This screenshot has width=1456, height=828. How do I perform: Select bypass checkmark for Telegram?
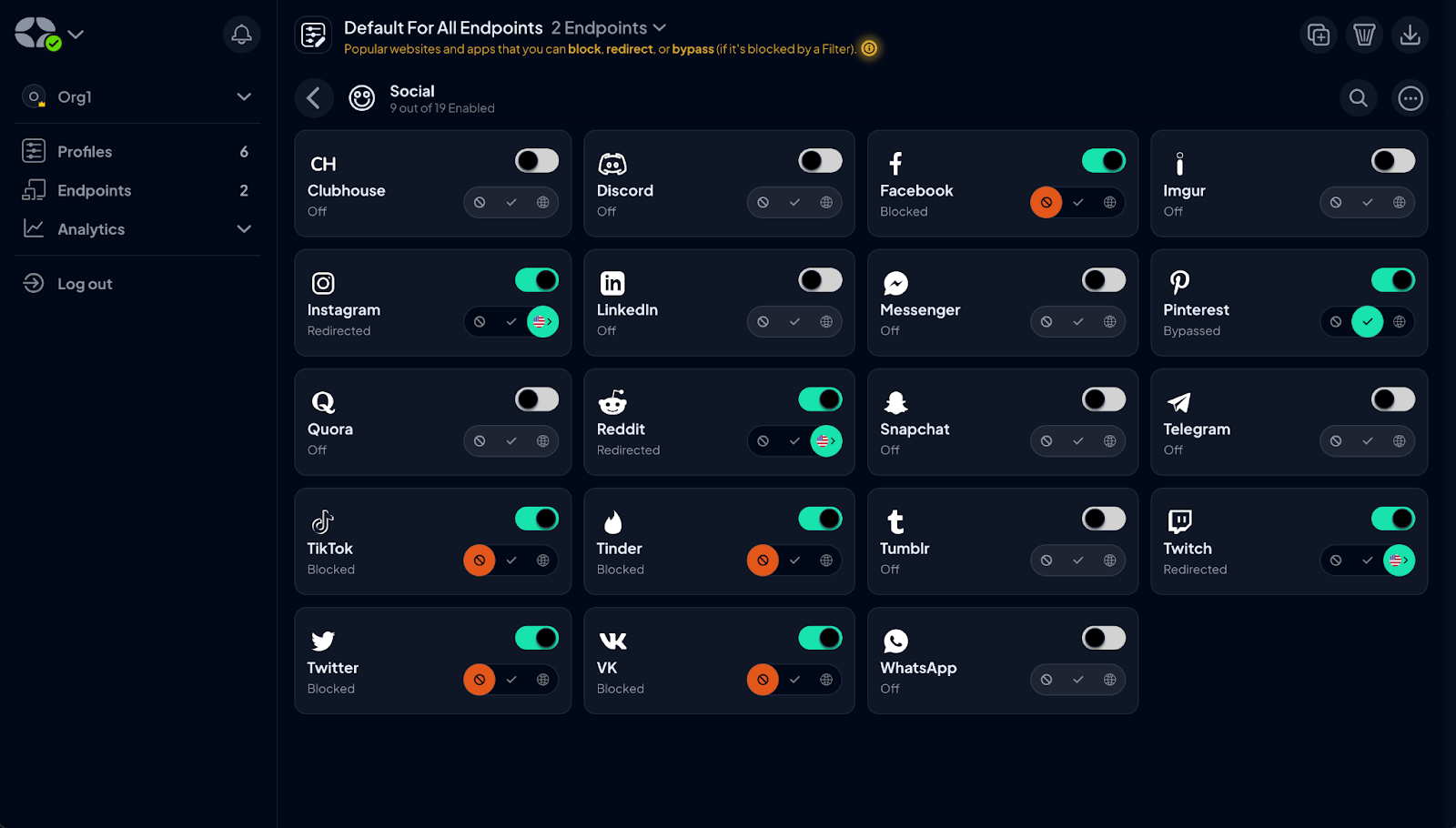pos(1367,440)
